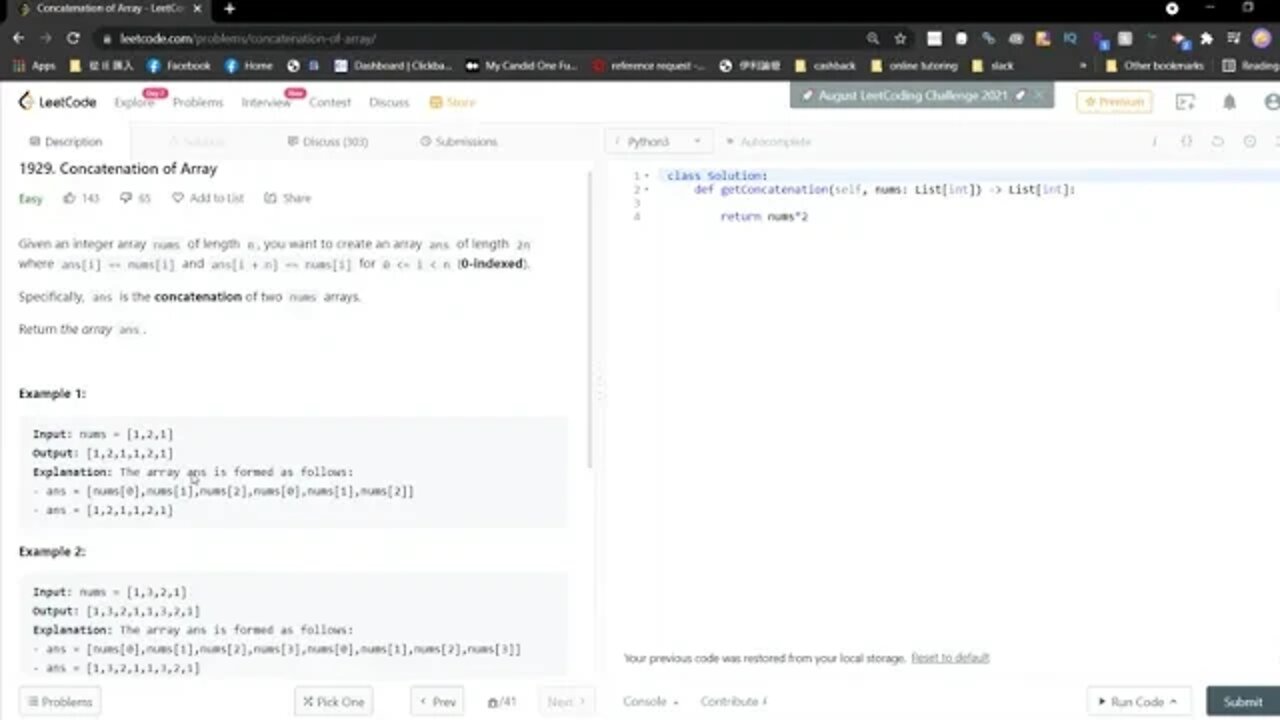This screenshot has width=1280, height=720.
Task: Open the comments icon showing 65
Action: tap(125, 198)
